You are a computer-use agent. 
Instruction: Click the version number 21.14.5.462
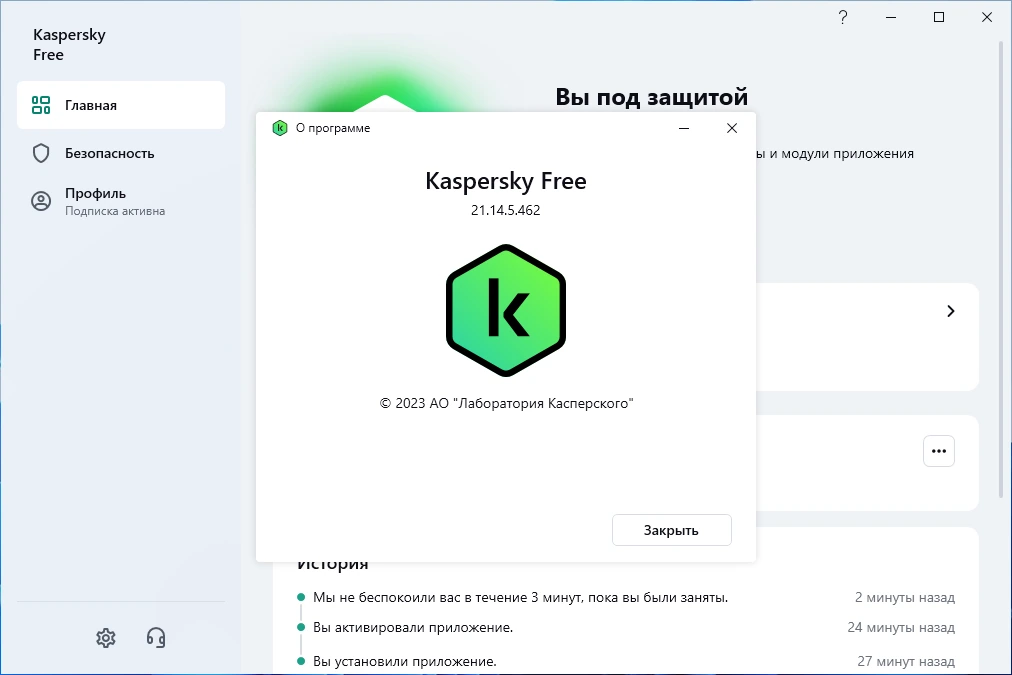[505, 210]
